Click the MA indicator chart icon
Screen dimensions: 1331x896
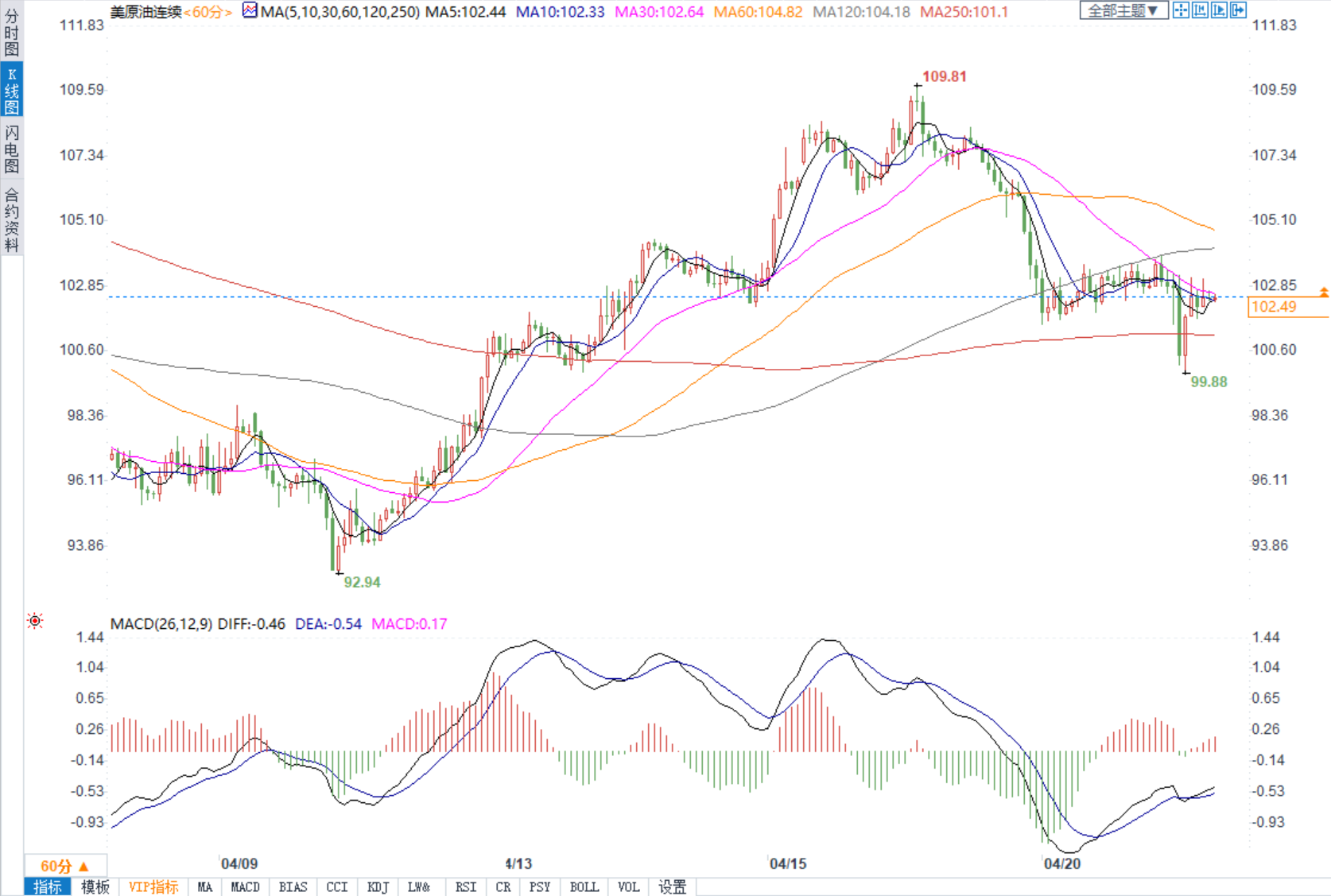pos(250,11)
